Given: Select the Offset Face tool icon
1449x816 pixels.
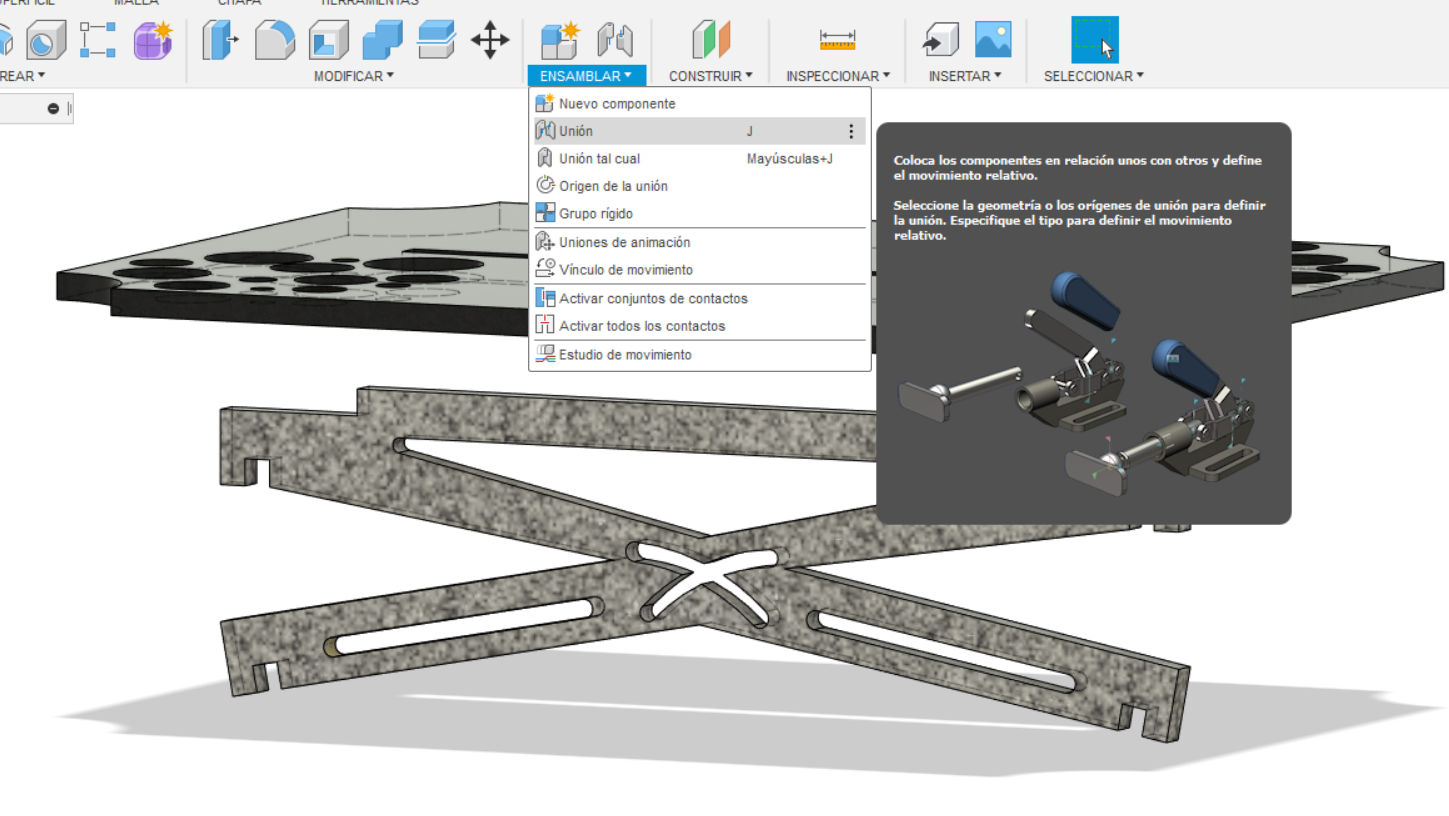Looking at the screenshot, I should pos(436,40).
